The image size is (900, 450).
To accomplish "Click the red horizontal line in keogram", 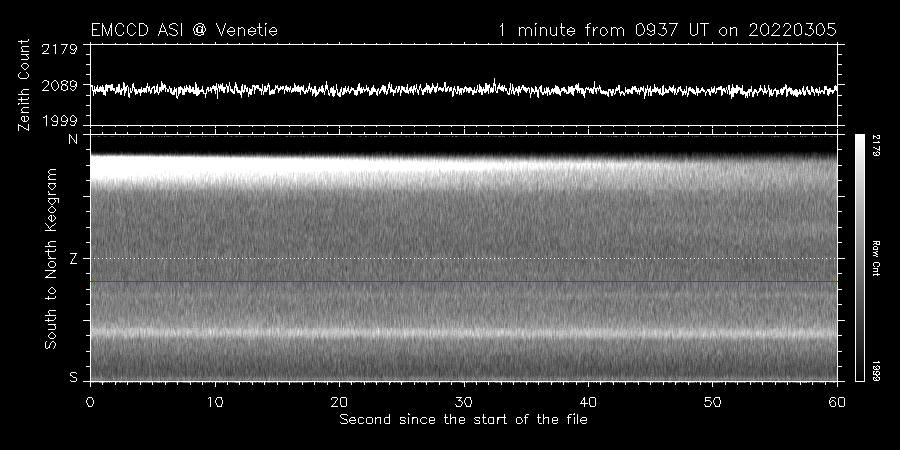I will (x=464, y=282).
